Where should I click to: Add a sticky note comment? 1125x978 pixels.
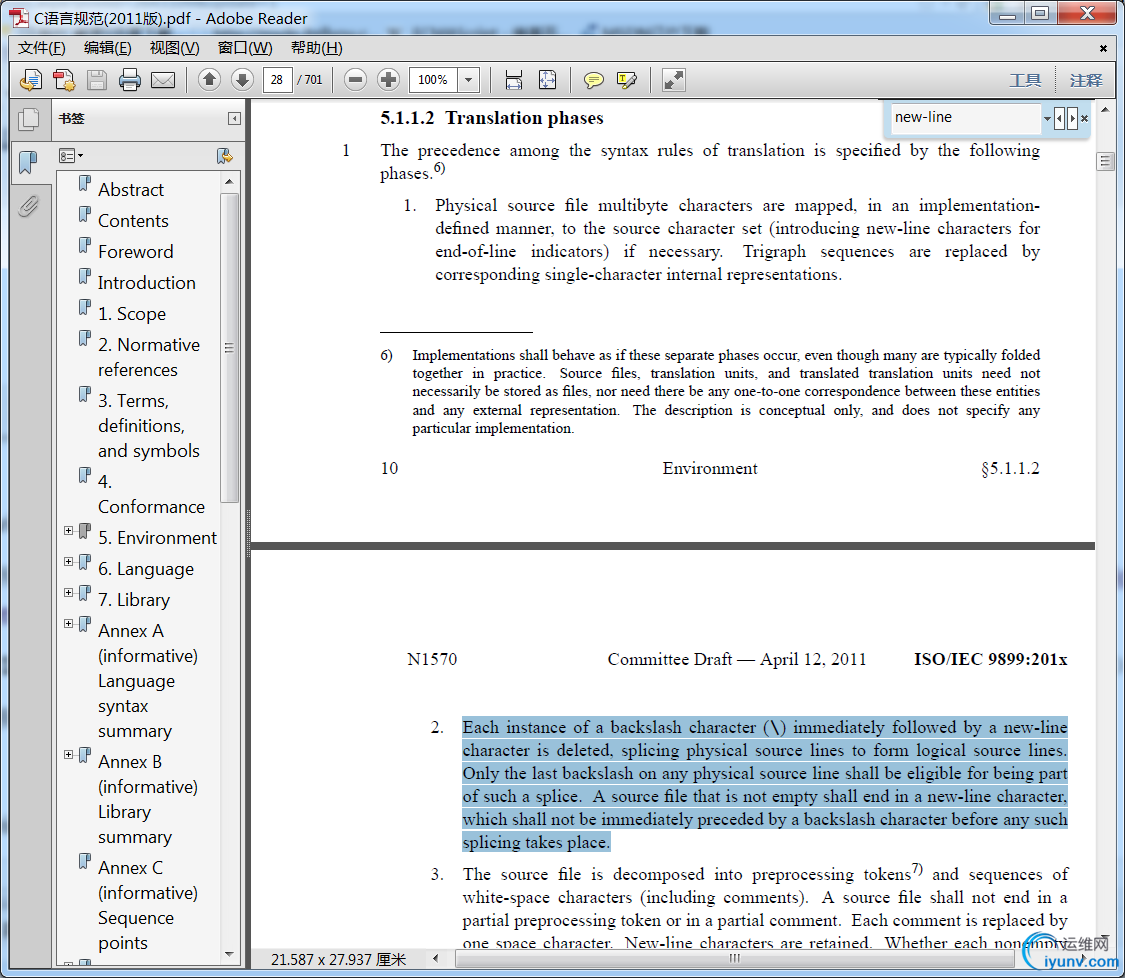click(x=593, y=80)
